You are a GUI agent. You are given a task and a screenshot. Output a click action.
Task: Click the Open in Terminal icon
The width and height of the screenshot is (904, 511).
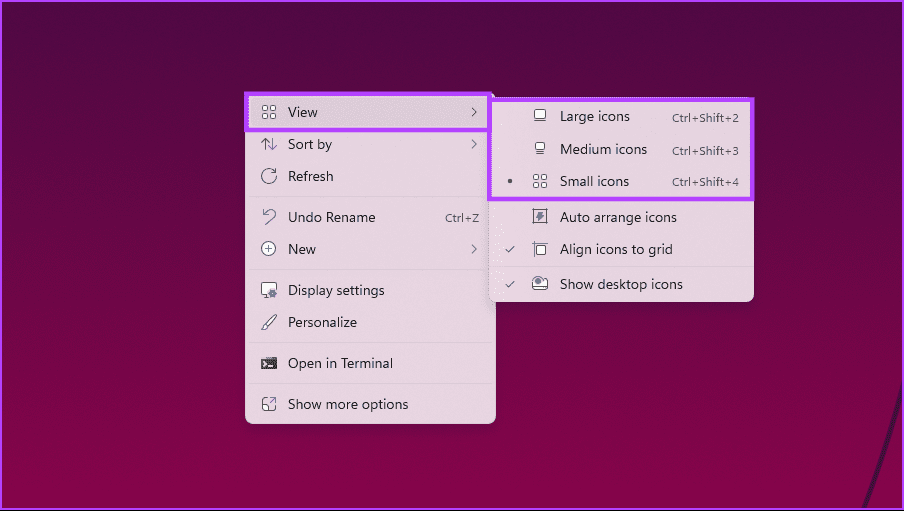(269, 363)
